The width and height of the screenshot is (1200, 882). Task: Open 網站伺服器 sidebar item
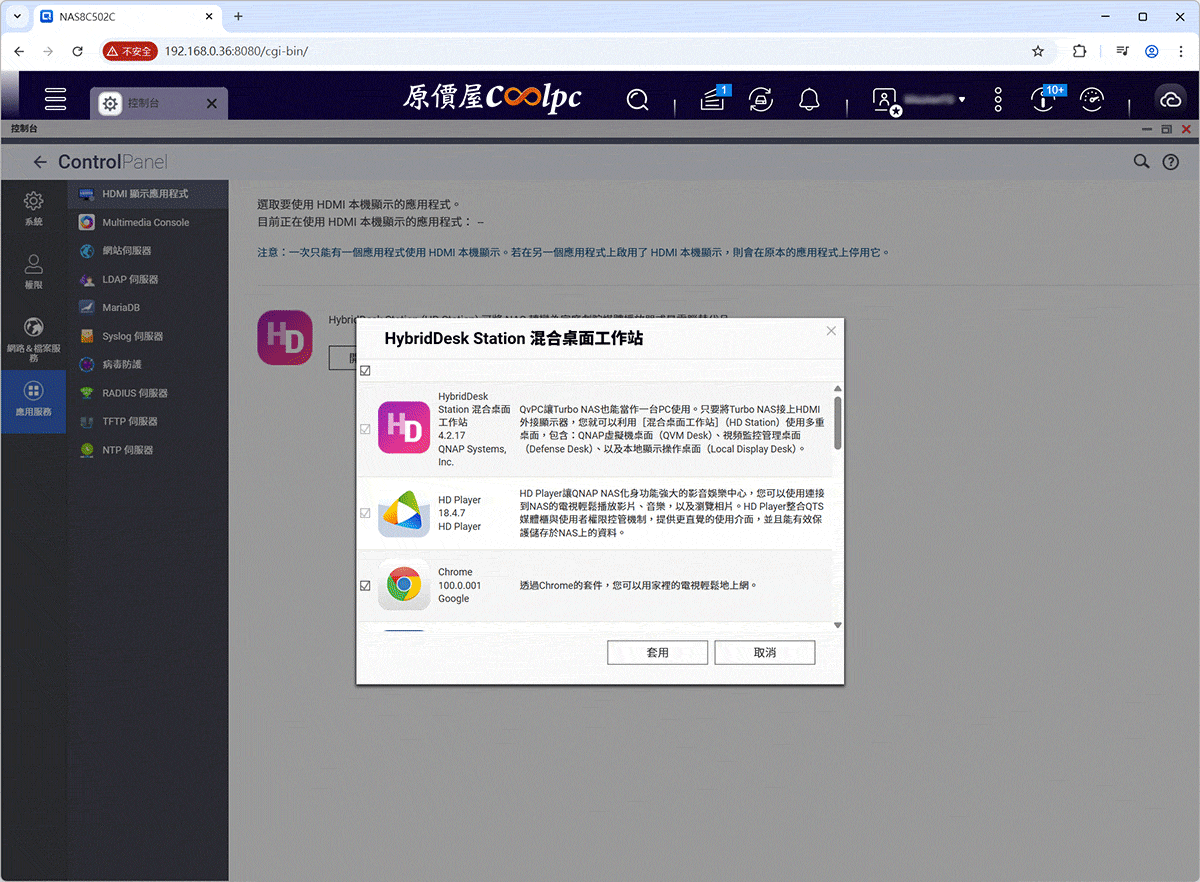pos(148,251)
